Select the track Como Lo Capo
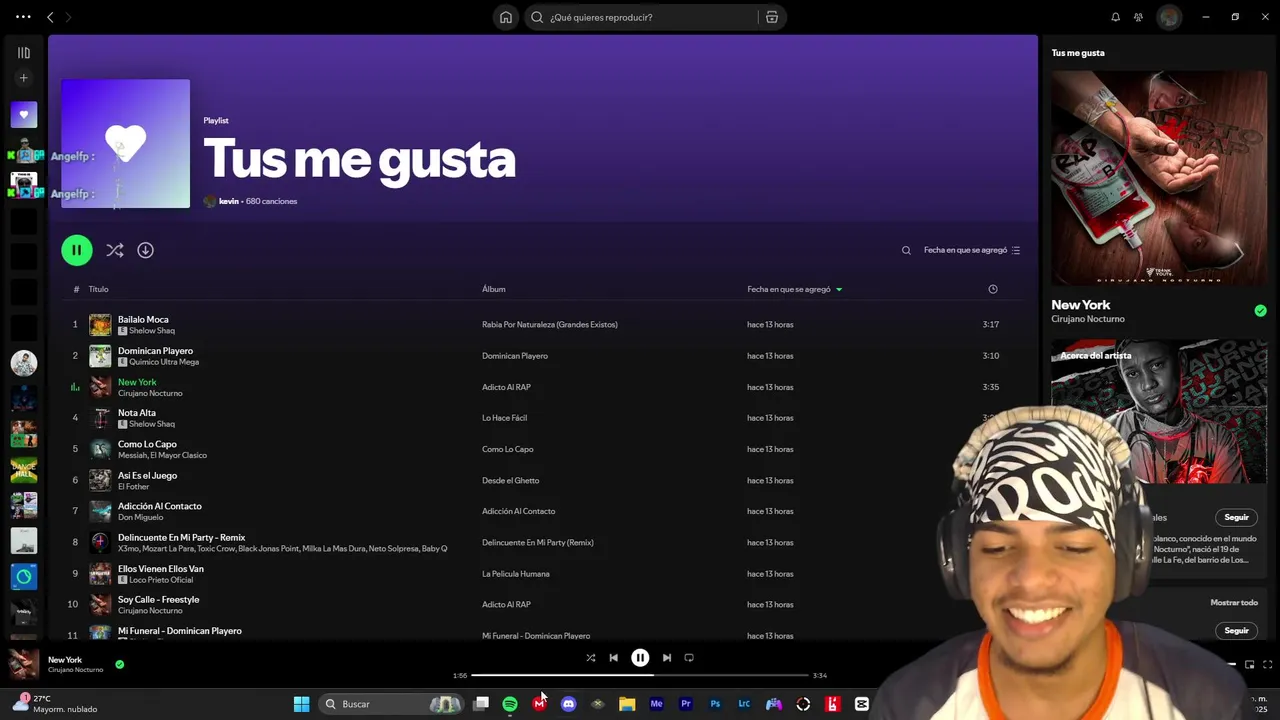 [147, 444]
